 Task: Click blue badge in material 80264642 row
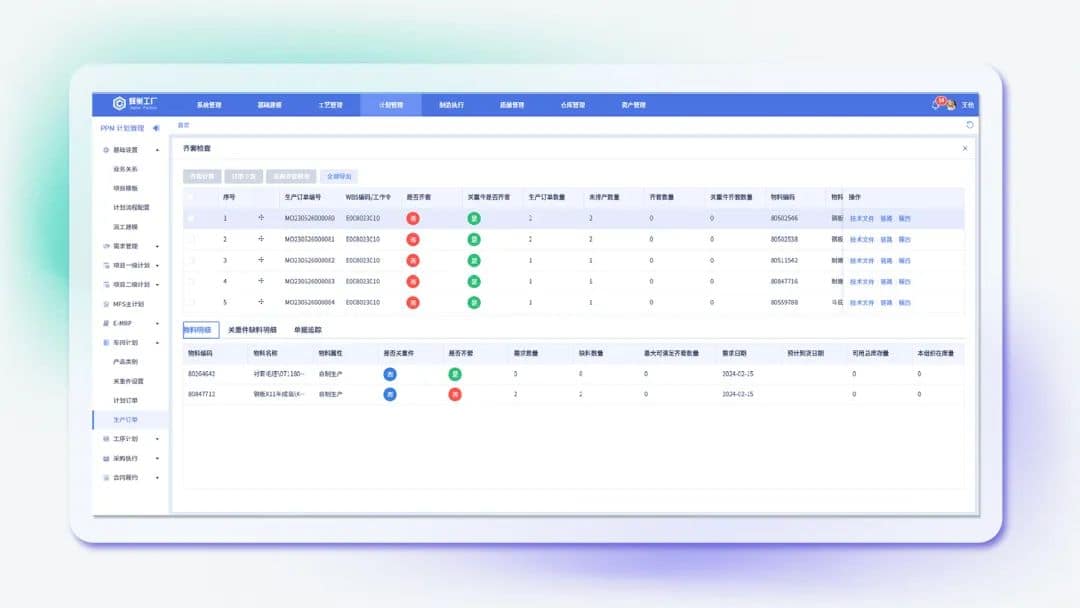tap(390, 374)
